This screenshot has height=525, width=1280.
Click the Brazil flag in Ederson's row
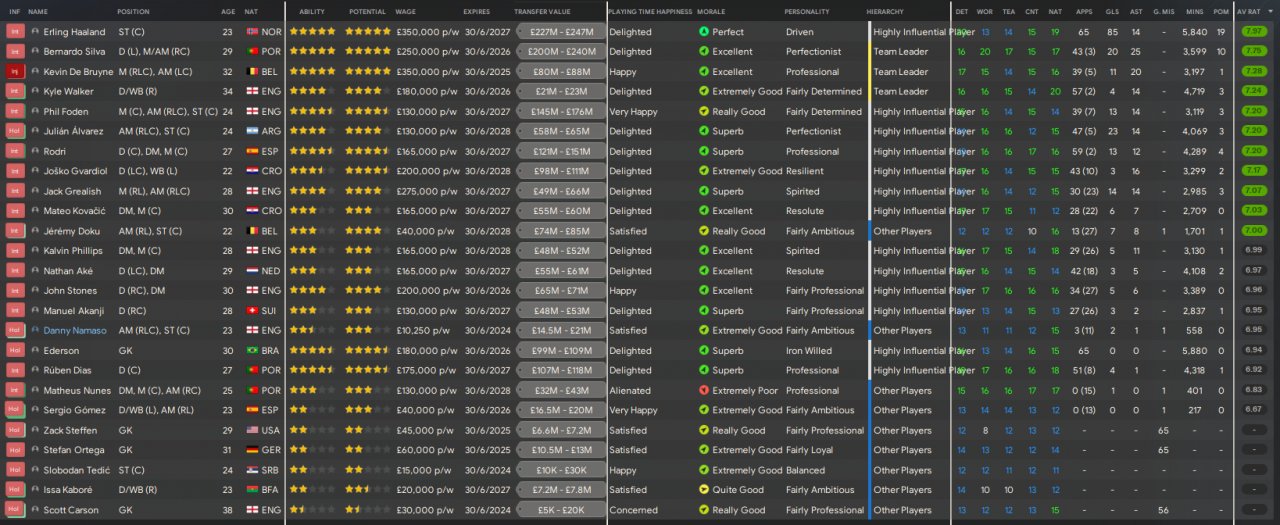[x=251, y=350]
